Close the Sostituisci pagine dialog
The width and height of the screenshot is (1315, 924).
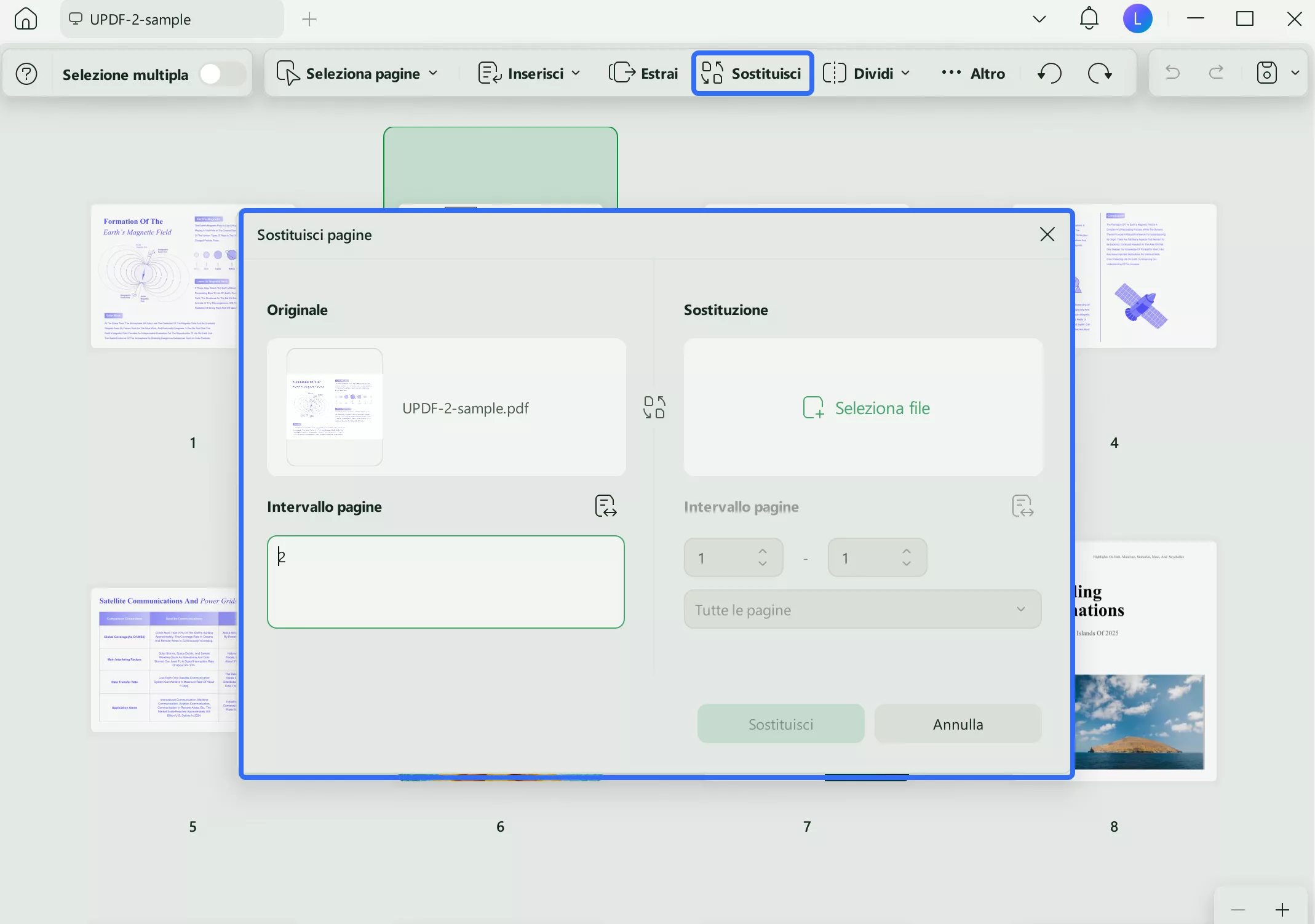[x=1047, y=234]
